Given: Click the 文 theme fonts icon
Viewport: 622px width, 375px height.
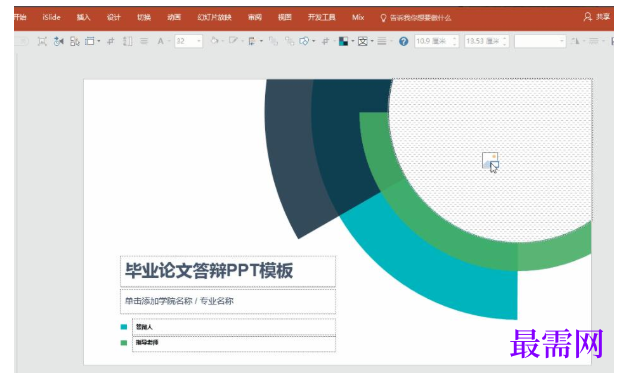Looking at the screenshot, I should click(363, 41).
